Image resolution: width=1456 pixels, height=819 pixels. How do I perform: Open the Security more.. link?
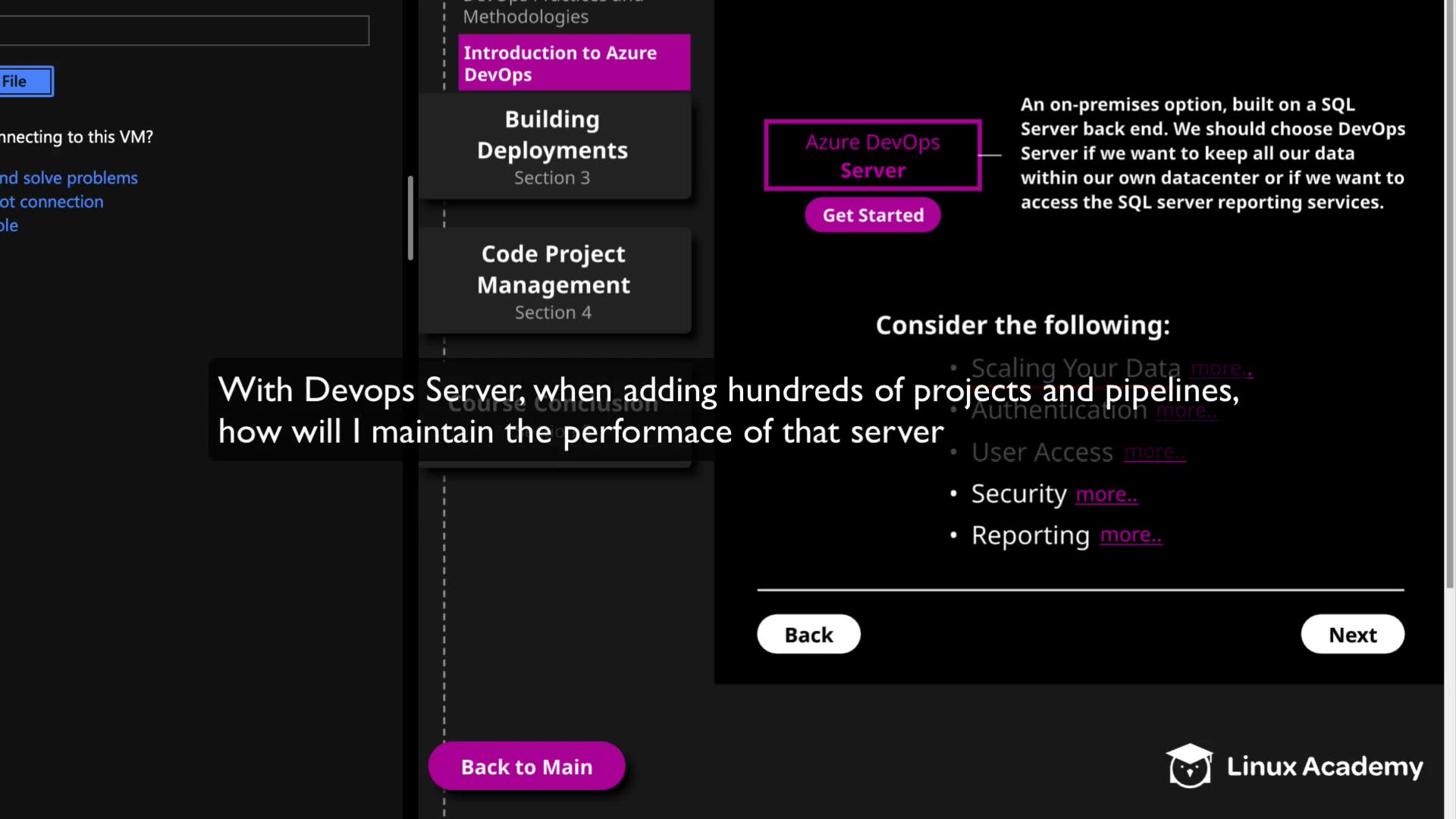tap(1106, 494)
